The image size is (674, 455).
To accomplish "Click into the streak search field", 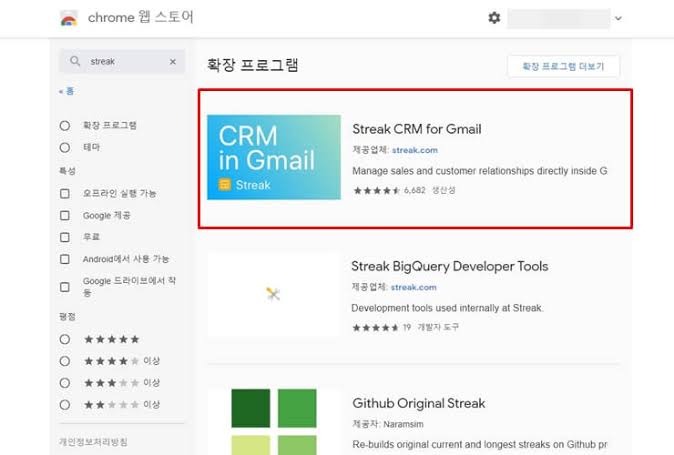I will pyautogui.click(x=122, y=61).
